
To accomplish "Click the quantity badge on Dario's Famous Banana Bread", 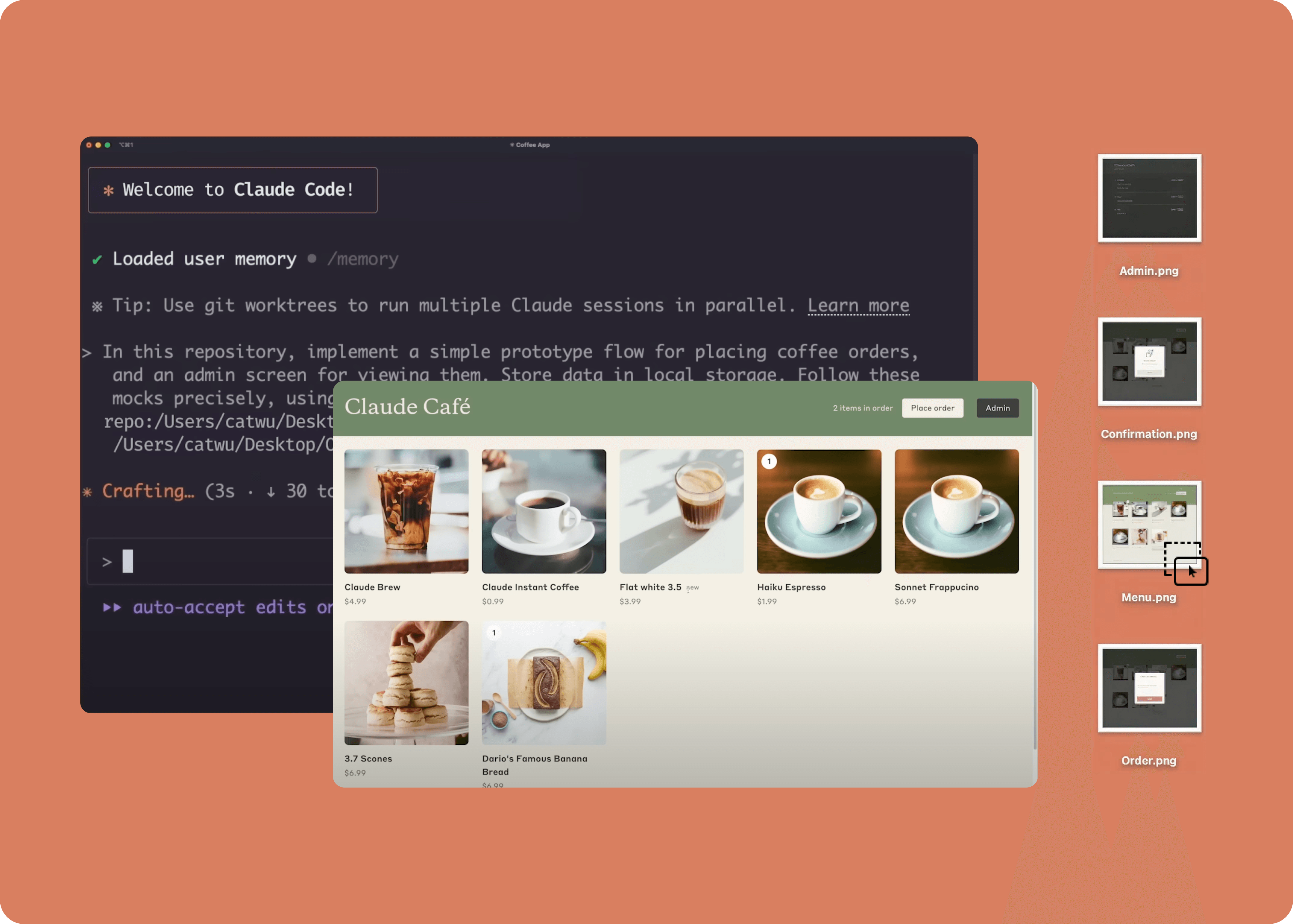I will 494,633.
